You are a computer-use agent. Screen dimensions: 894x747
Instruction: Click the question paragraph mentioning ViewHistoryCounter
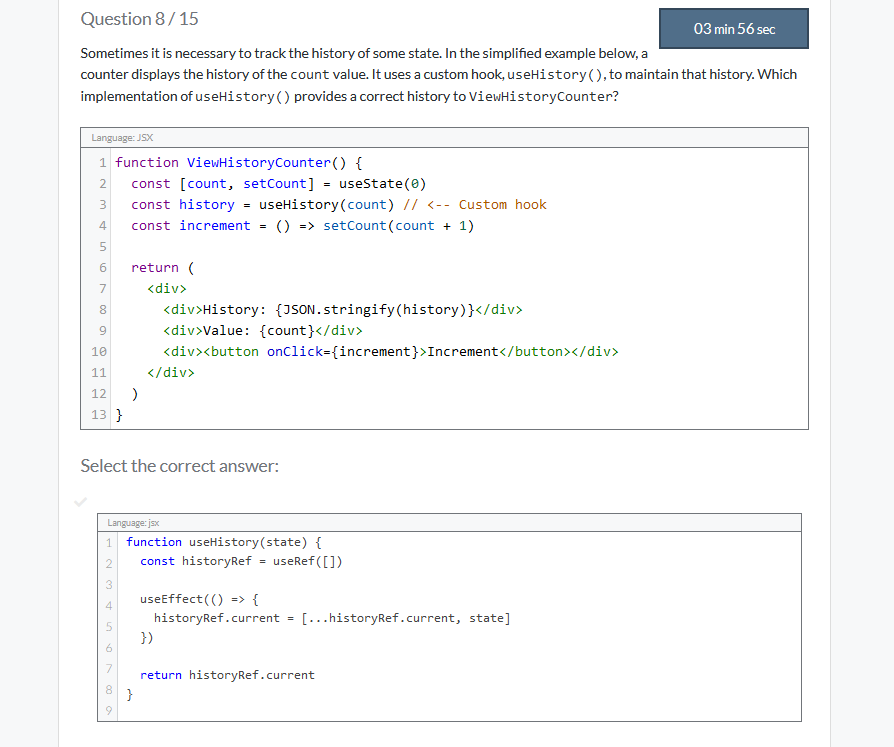coord(438,75)
